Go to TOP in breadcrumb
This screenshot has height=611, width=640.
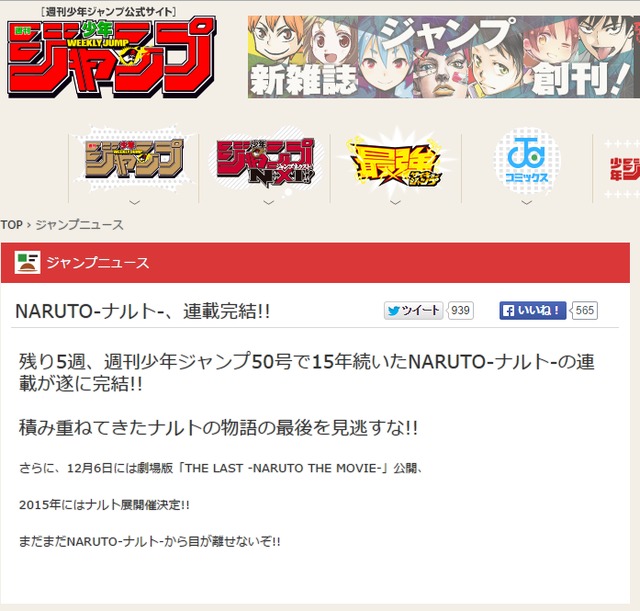(11, 225)
